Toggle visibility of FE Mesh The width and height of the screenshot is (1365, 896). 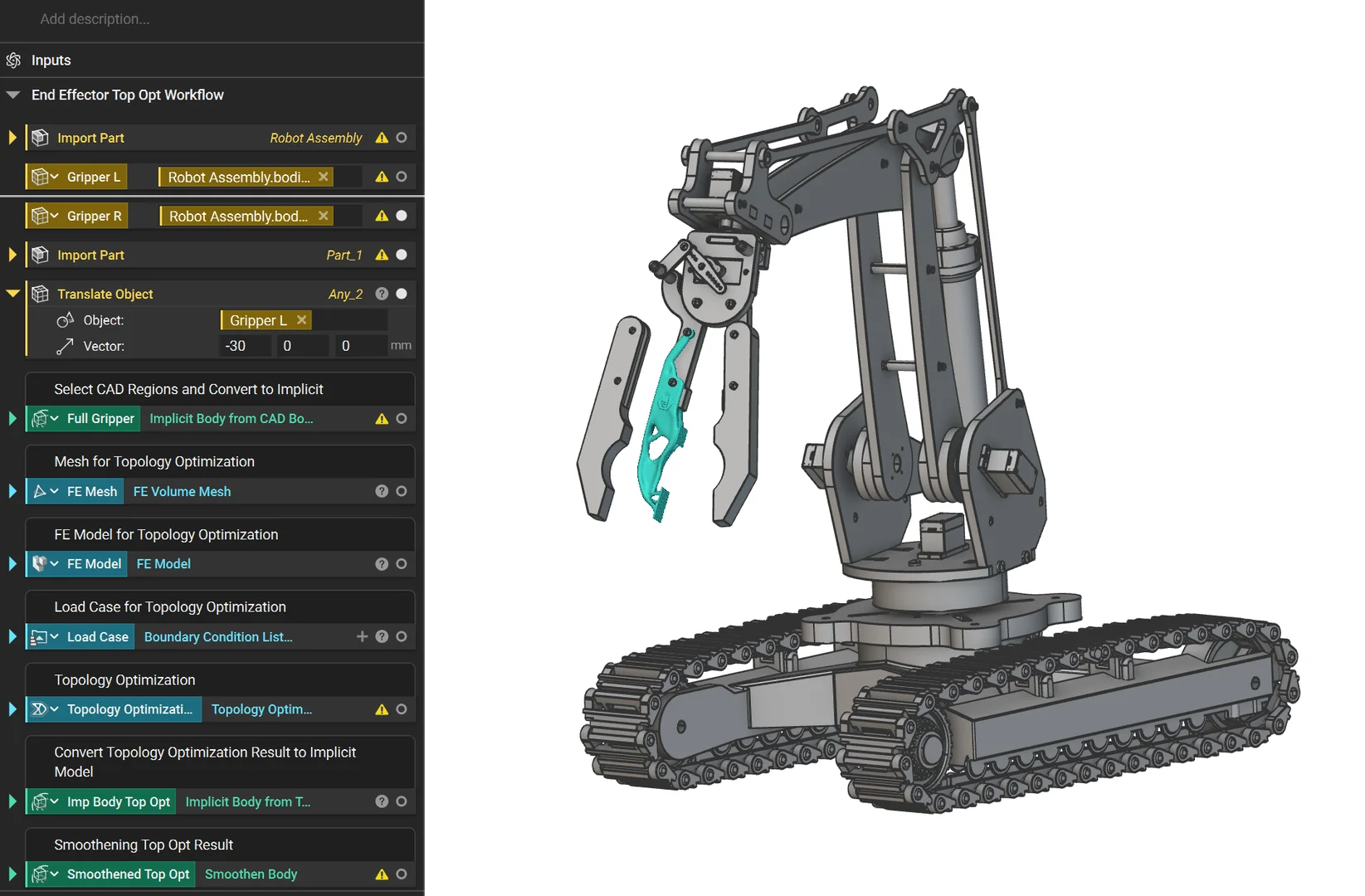tap(402, 491)
